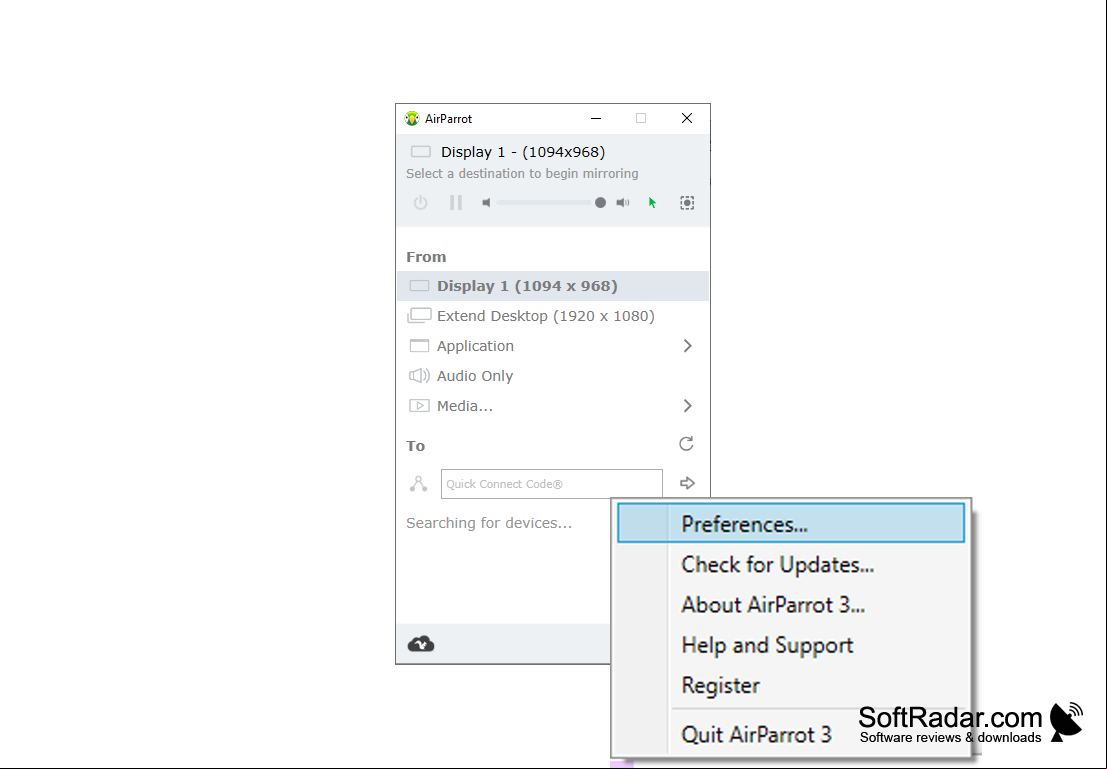Refresh the device list in To section

[x=686, y=444]
